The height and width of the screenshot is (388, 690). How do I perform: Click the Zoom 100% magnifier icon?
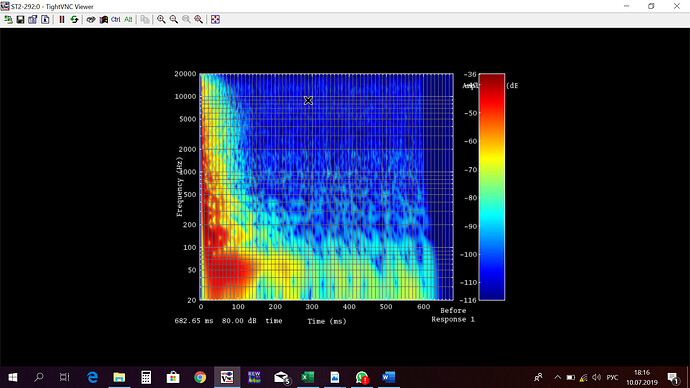(186, 19)
